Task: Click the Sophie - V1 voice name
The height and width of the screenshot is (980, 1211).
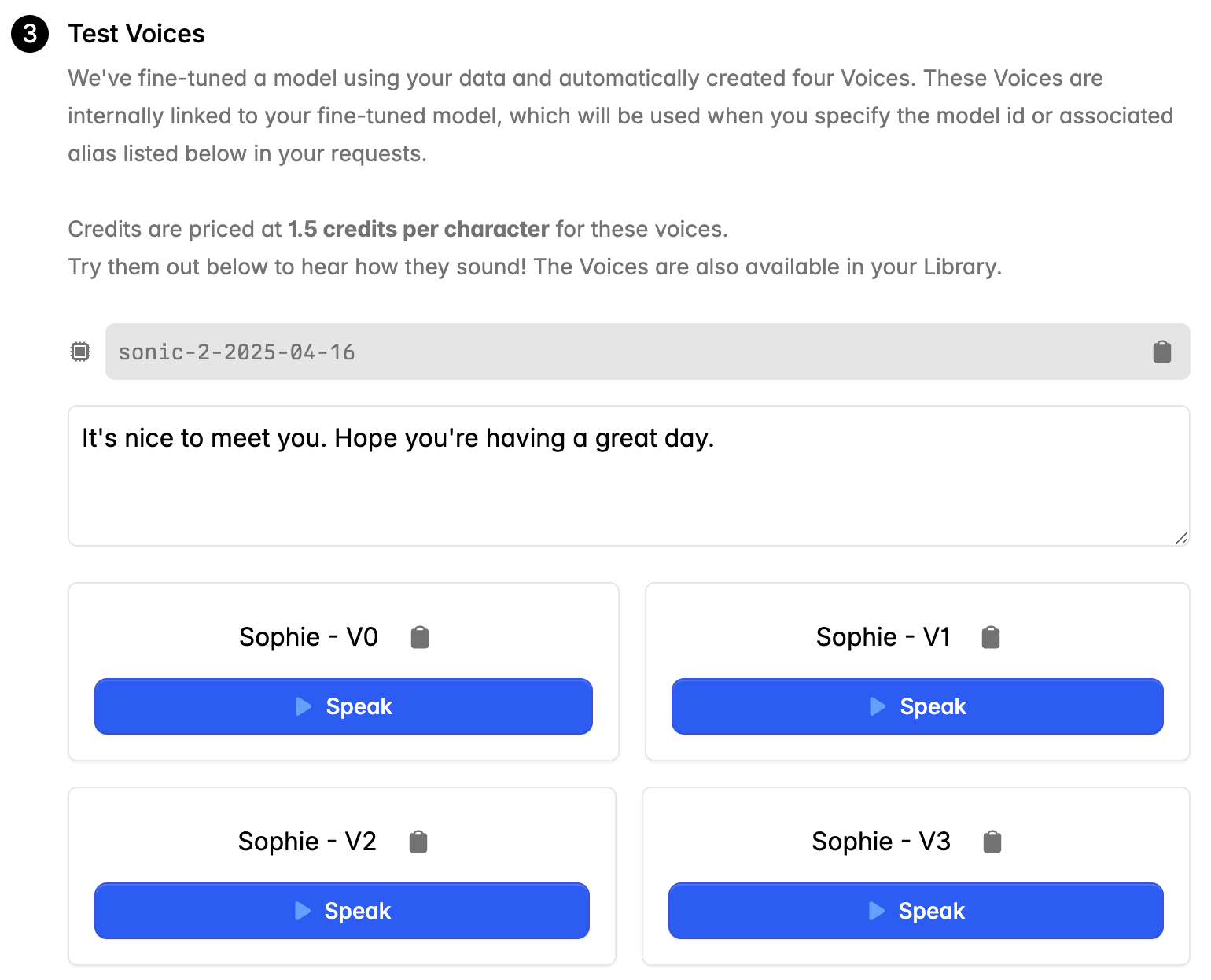Action: [x=883, y=637]
